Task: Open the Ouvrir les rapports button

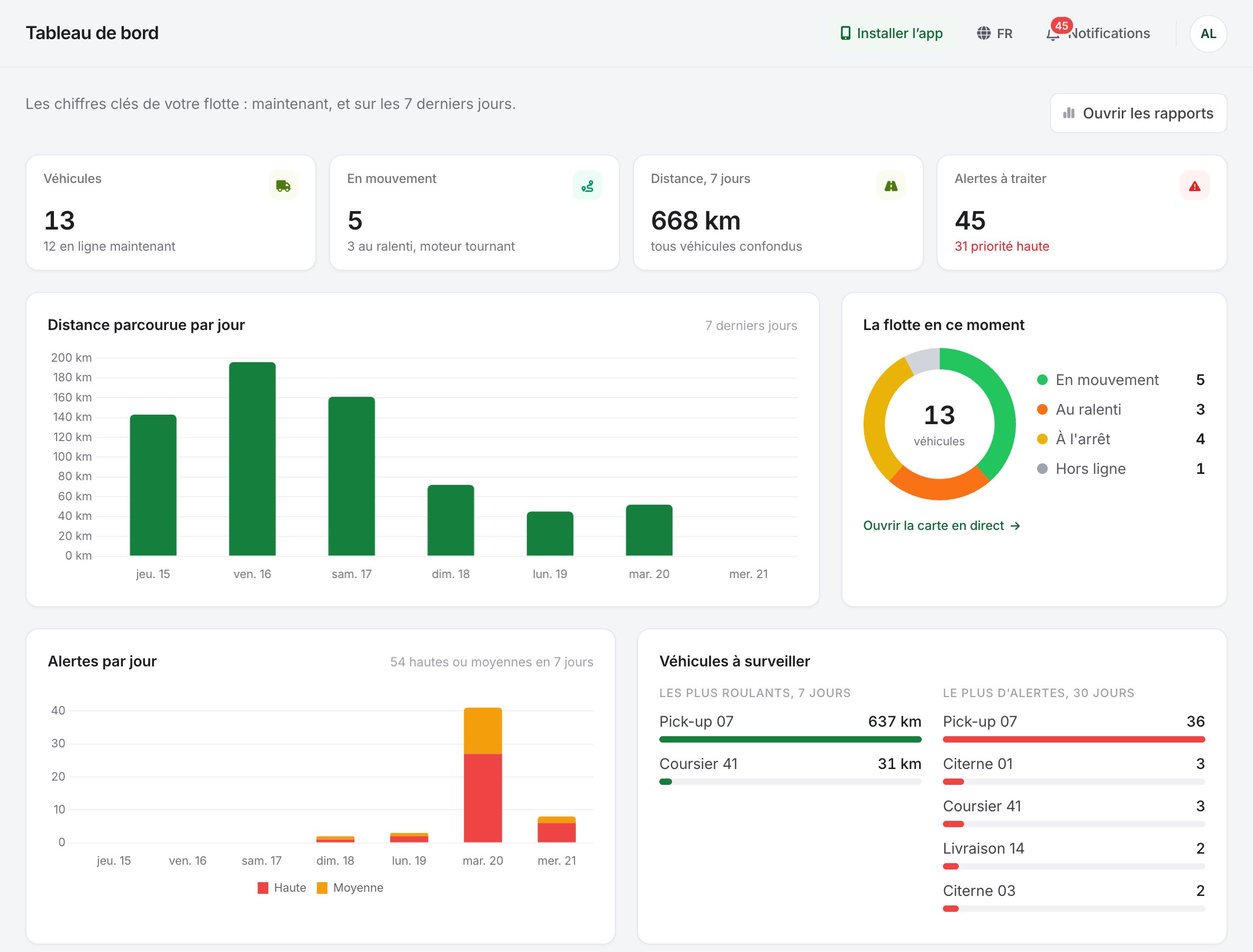Action: tap(1139, 113)
